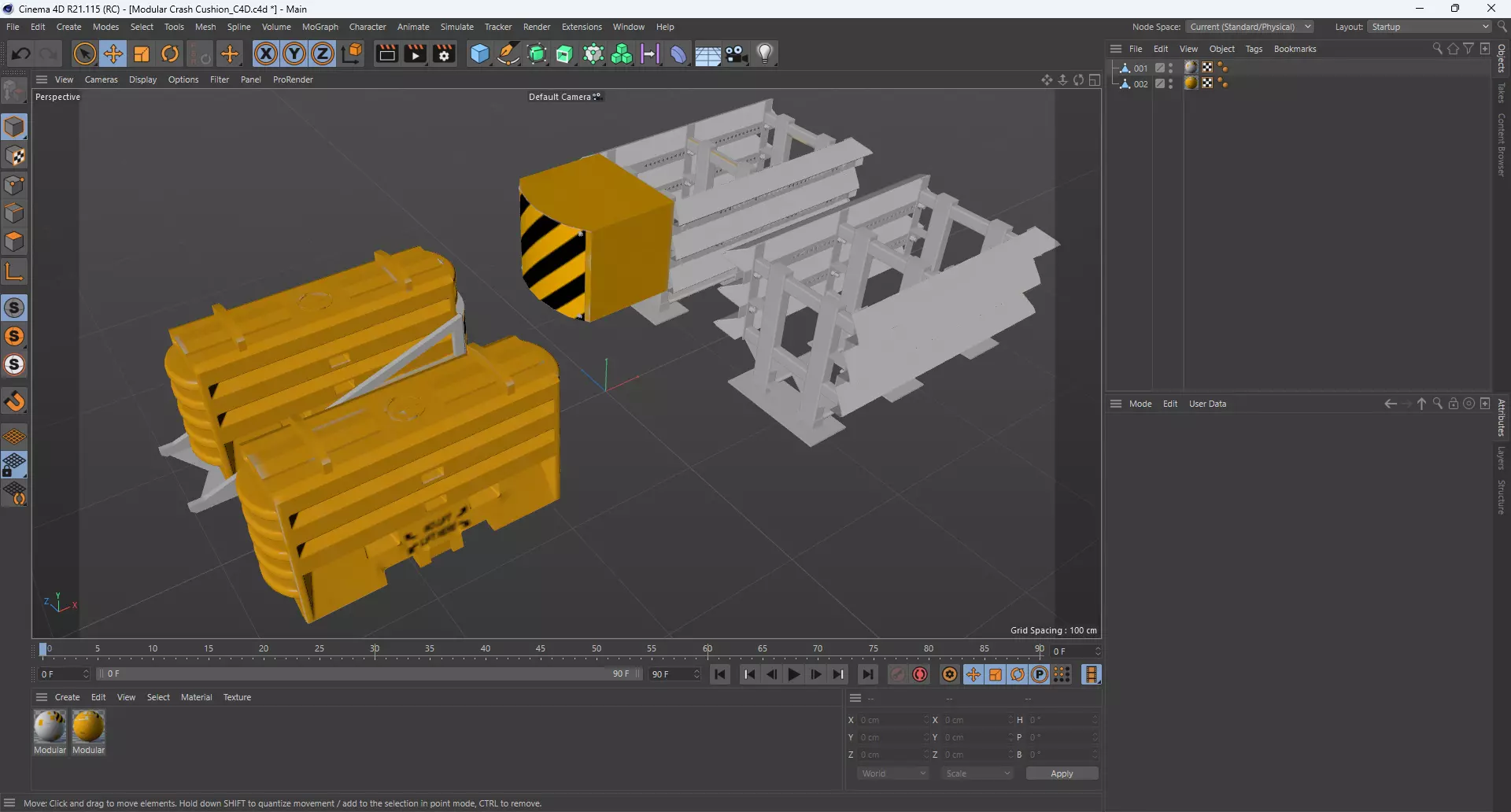1511x812 pixels.
Task: Click the end frame 90 F field
Action: tap(674, 674)
